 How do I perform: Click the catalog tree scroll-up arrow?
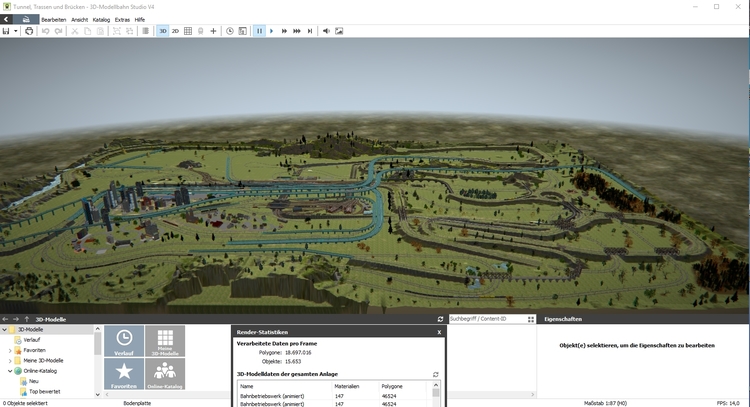[x=98, y=329]
